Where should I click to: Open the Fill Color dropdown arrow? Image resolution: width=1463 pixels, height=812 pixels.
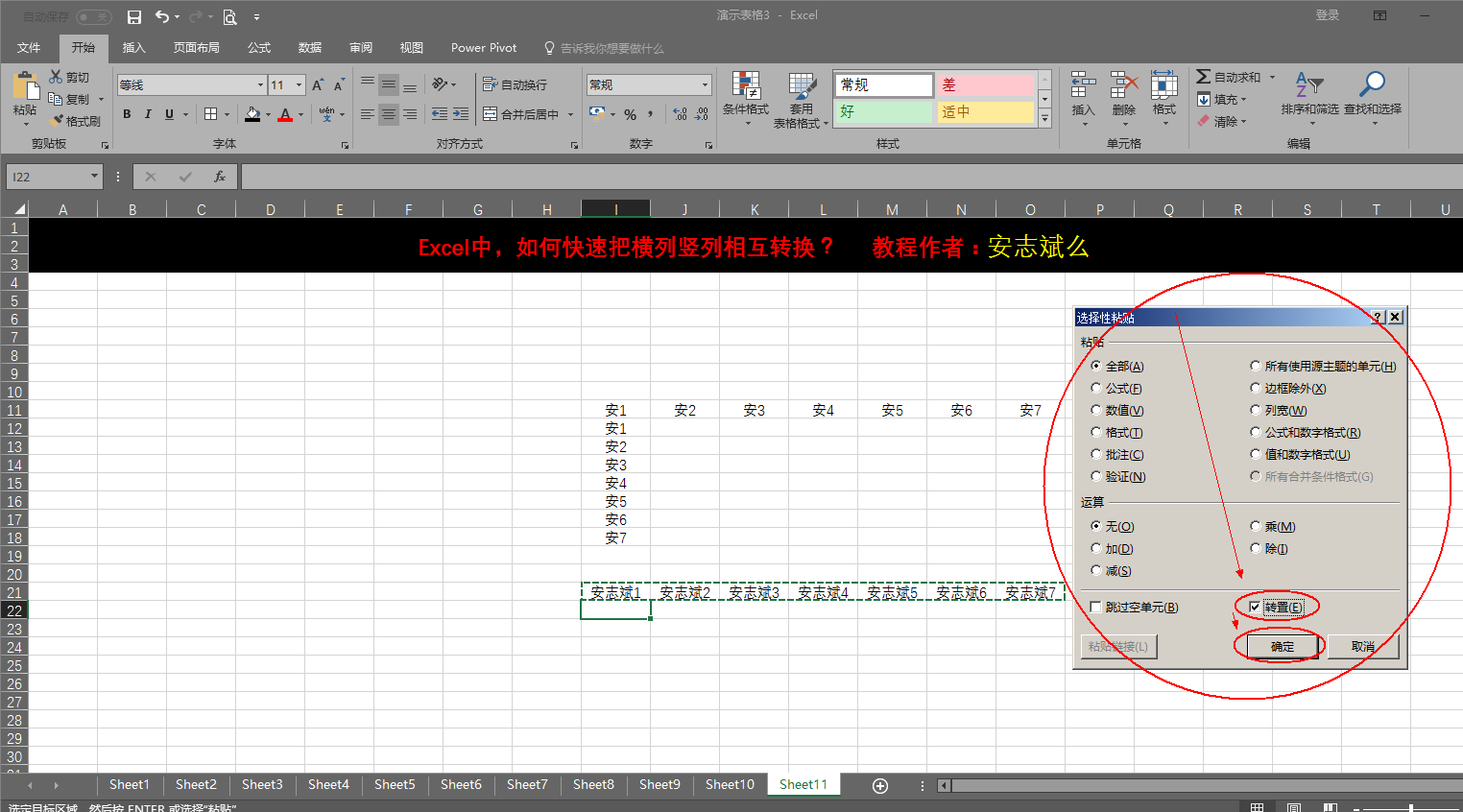click(x=268, y=114)
